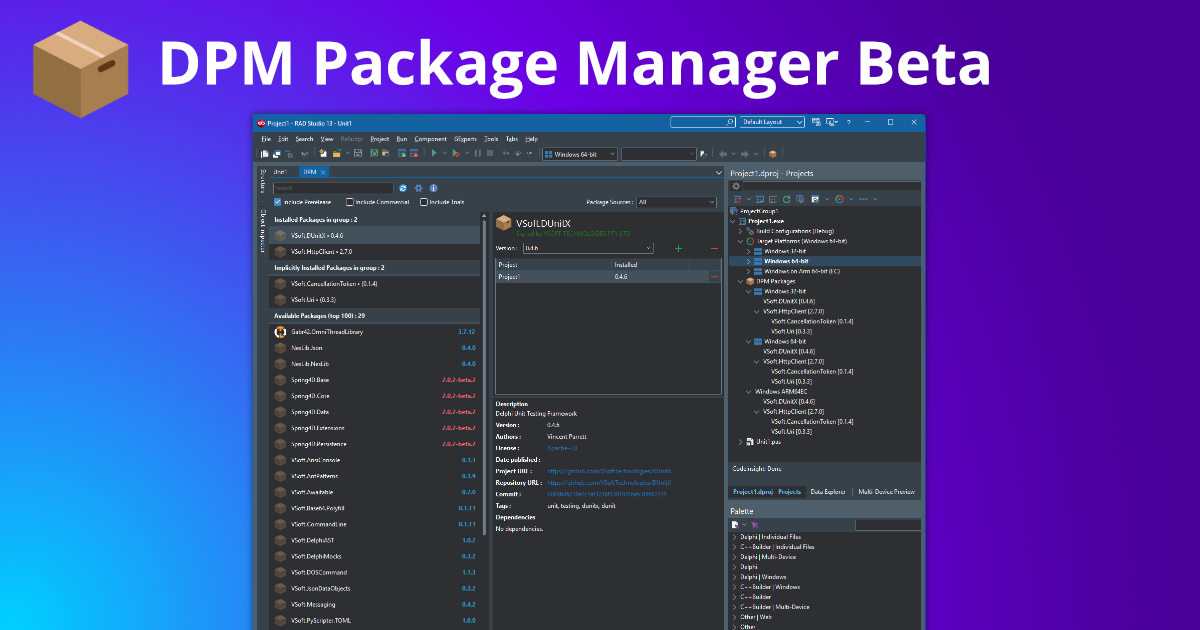The image size is (1200, 630).
Task: Open the Project URL link
Action: pos(609,470)
